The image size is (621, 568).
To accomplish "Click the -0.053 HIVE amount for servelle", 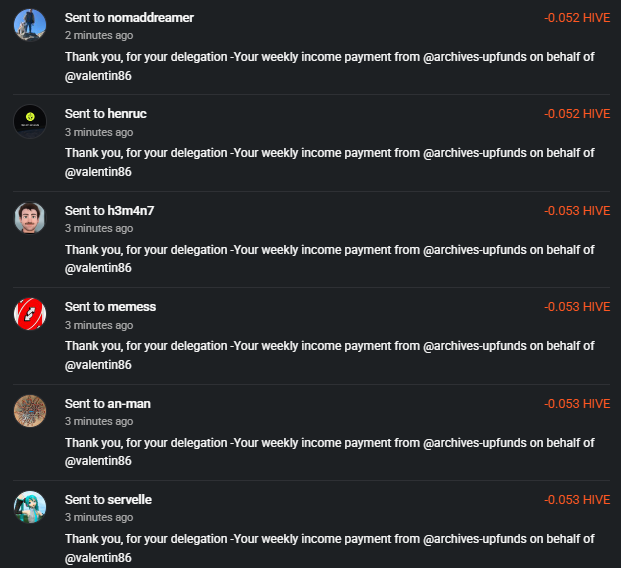I will [x=576, y=500].
